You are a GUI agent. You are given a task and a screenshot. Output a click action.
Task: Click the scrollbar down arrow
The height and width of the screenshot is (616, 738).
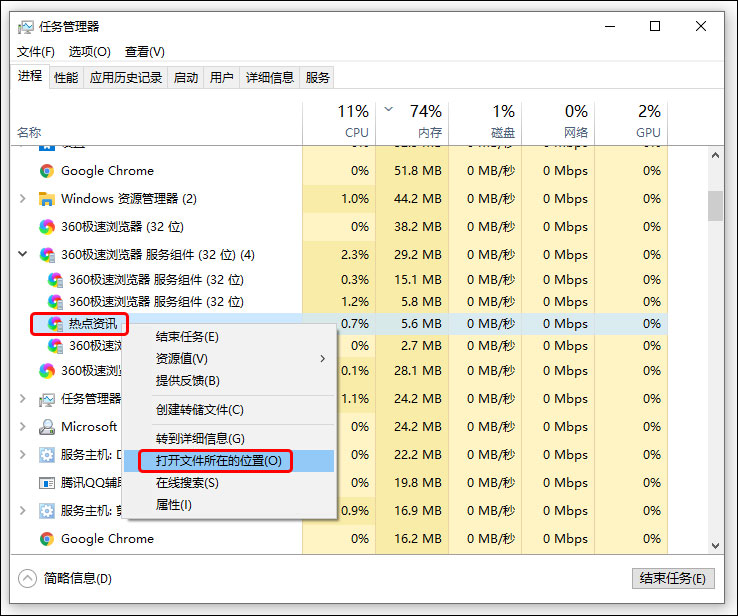[715, 546]
